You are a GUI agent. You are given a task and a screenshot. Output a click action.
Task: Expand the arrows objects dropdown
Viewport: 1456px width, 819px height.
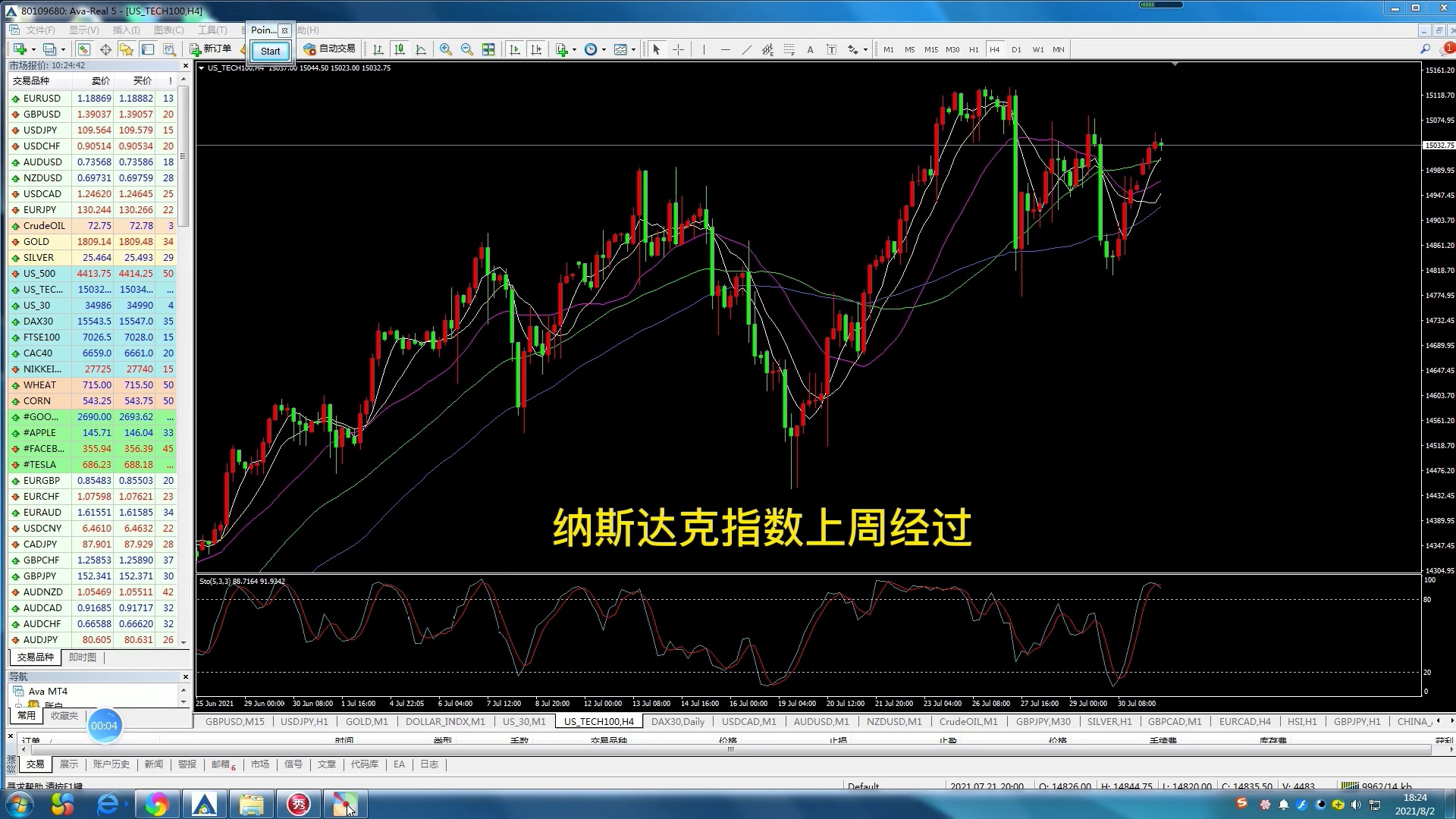865,49
